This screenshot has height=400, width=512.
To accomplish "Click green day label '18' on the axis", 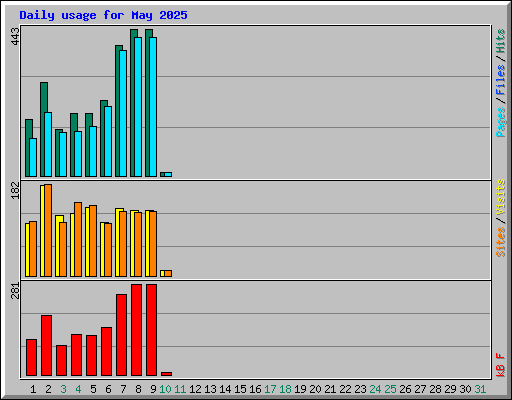I will coord(285,389).
